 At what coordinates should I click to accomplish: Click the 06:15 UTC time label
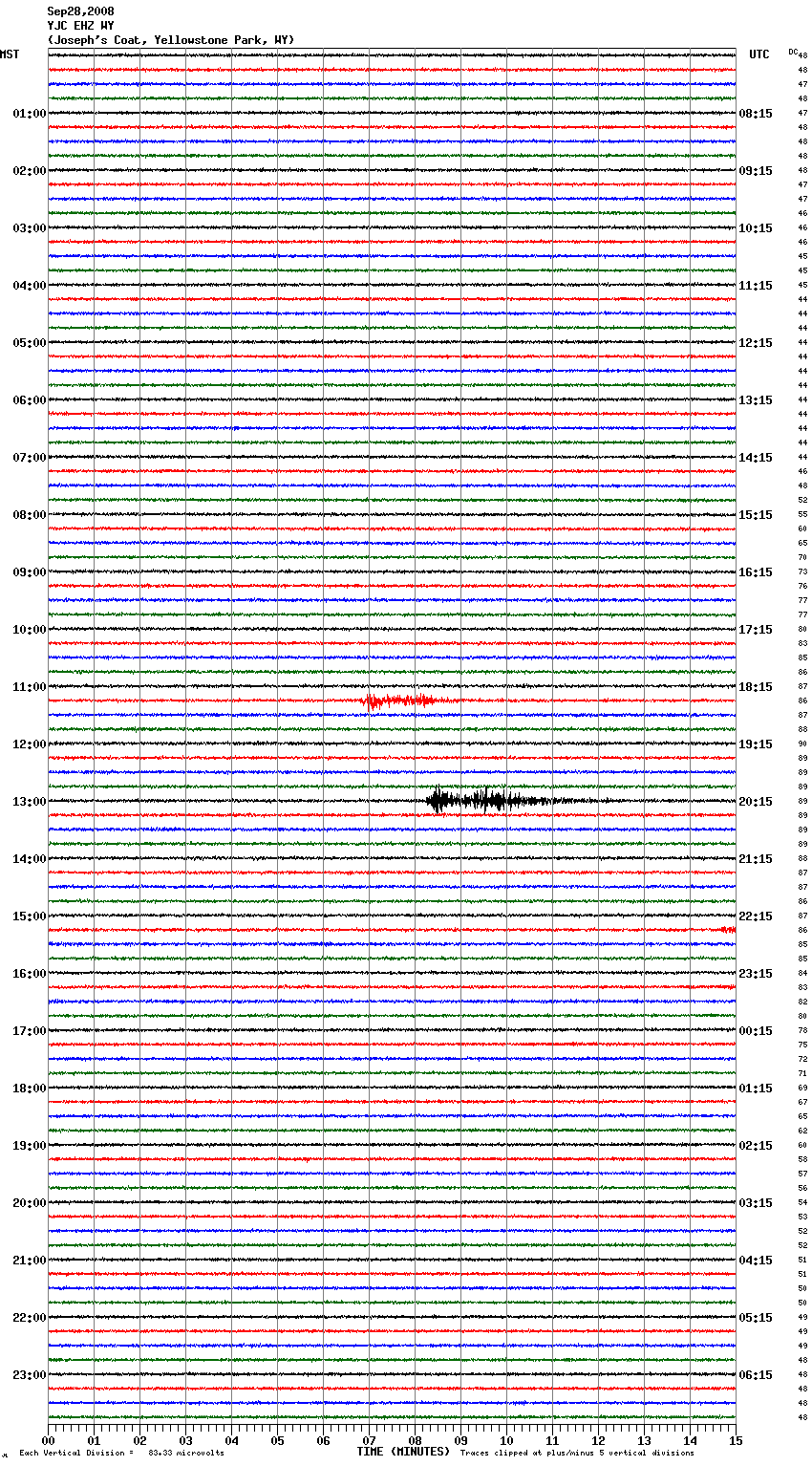point(756,1375)
